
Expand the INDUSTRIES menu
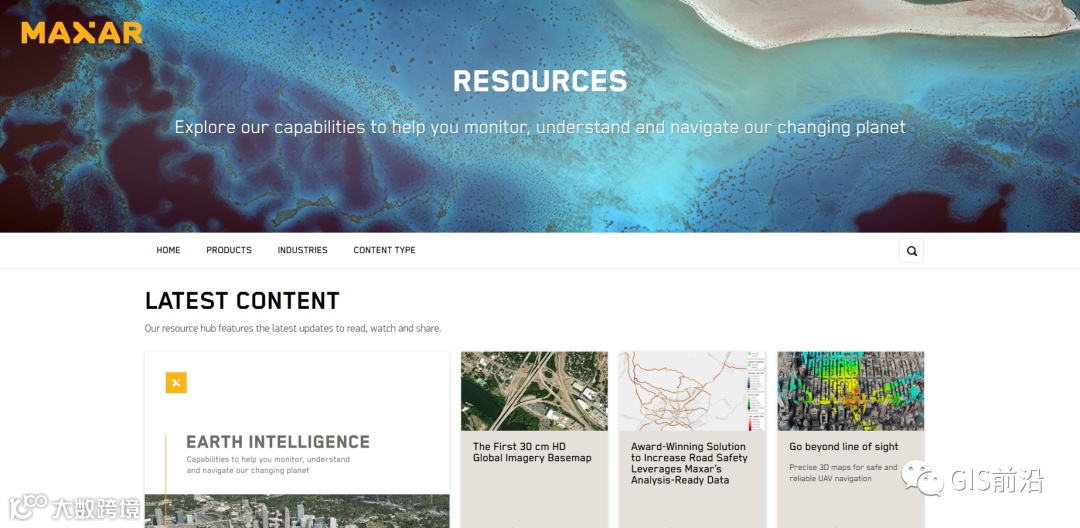pos(302,250)
